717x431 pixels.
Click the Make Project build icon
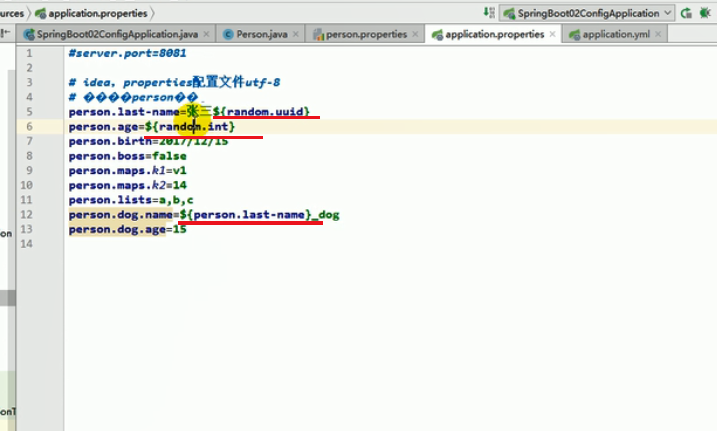point(489,13)
